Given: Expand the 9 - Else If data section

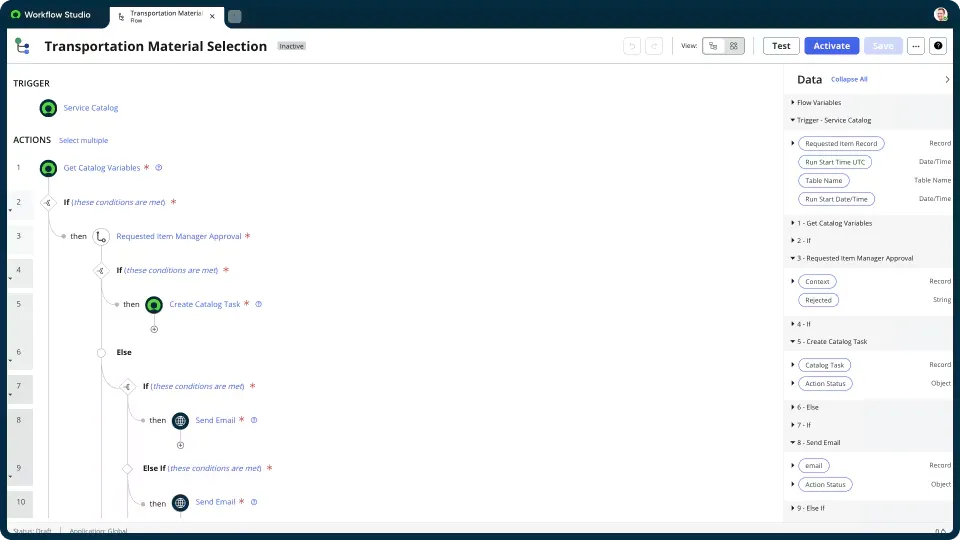Looking at the screenshot, I should pyautogui.click(x=793, y=508).
